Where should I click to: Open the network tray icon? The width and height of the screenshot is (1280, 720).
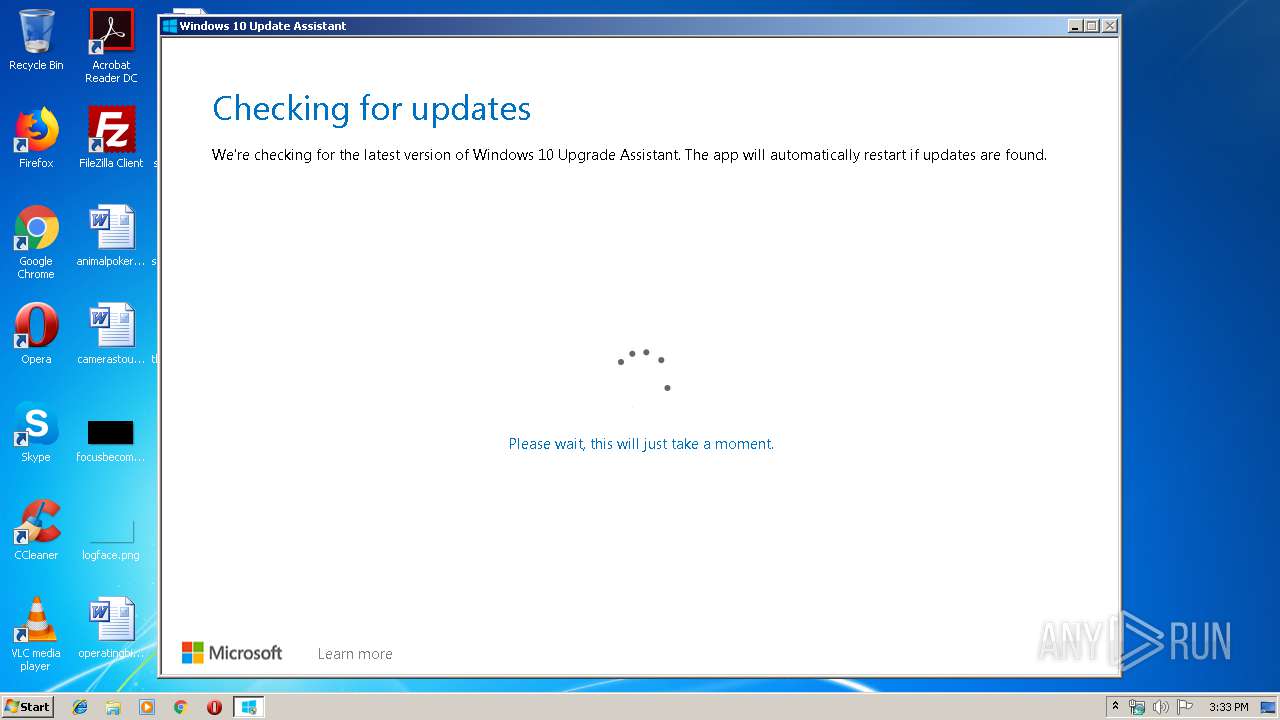coord(1137,707)
